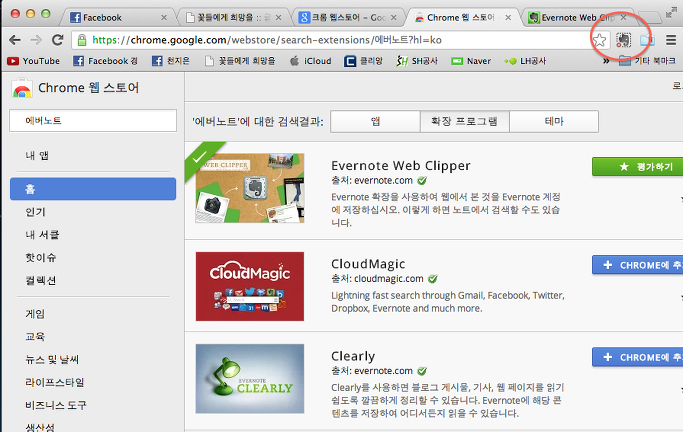Select 홈 in the sidebar
Image resolution: width=683 pixels, height=432 pixels.
tap(93, 189)
